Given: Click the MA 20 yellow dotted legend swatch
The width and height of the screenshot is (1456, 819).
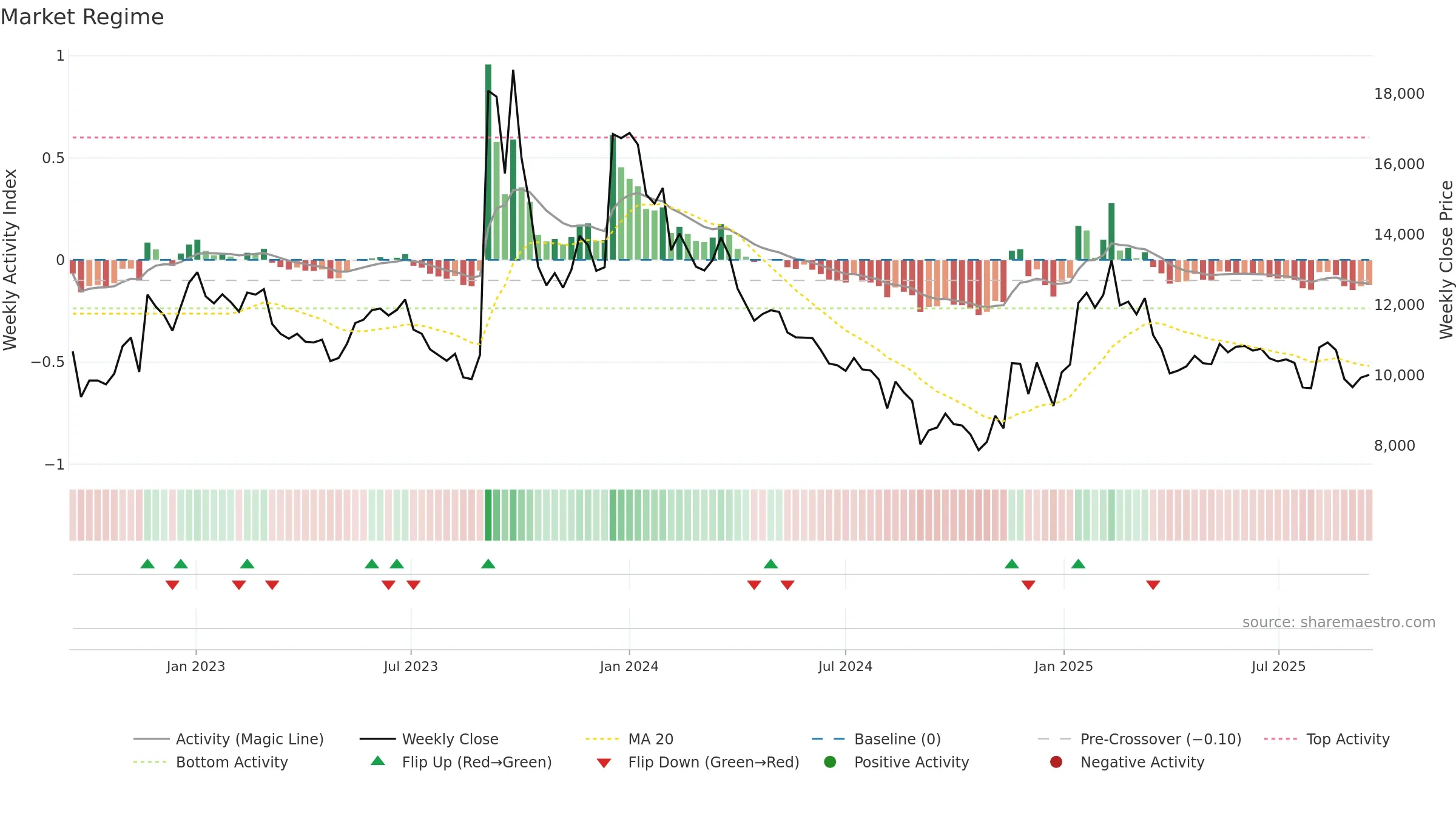Looking at the screenshot, I should coord(602,739).
